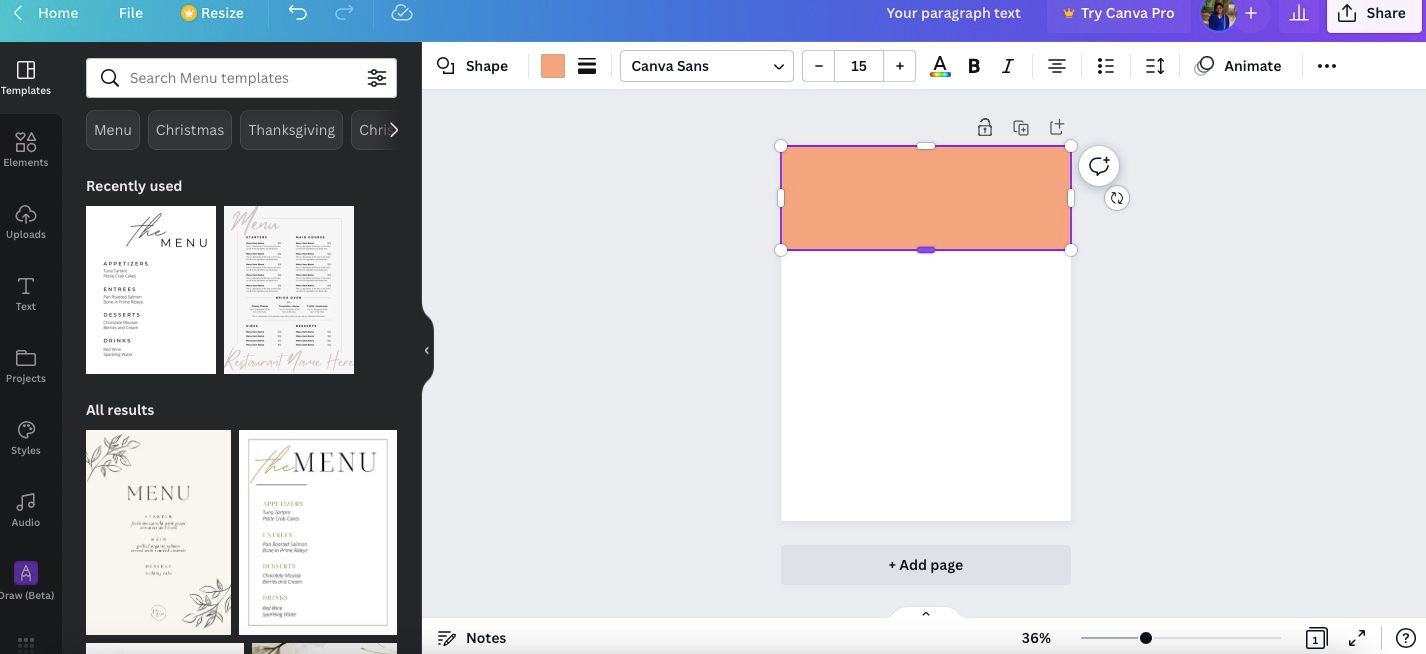Open the more options ellipsis menu
This screenshot has width=1426, height=654.
pyautogui.click(x=1327, y=66)
